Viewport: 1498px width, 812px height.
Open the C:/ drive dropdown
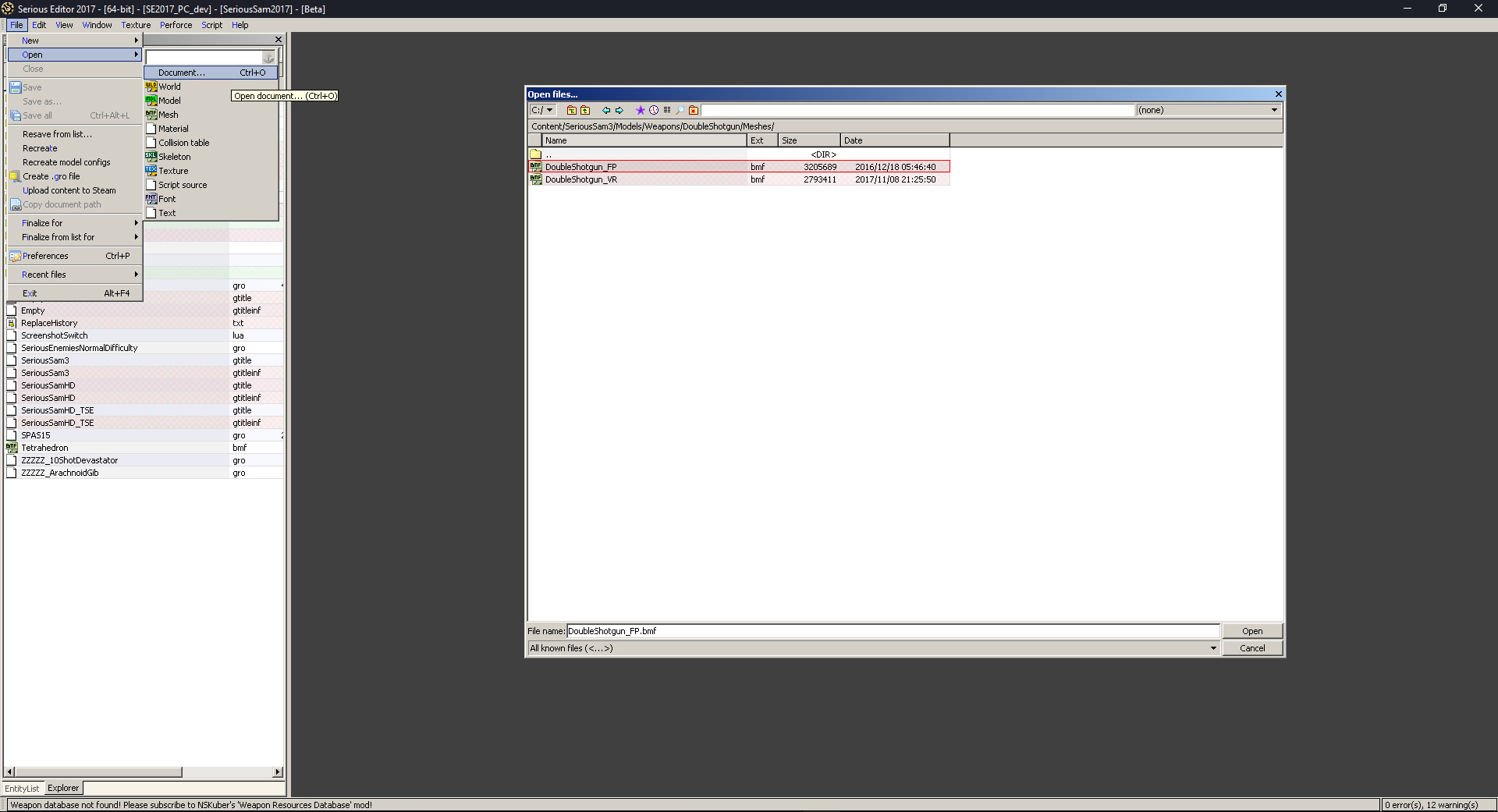(x=543, y=110)
